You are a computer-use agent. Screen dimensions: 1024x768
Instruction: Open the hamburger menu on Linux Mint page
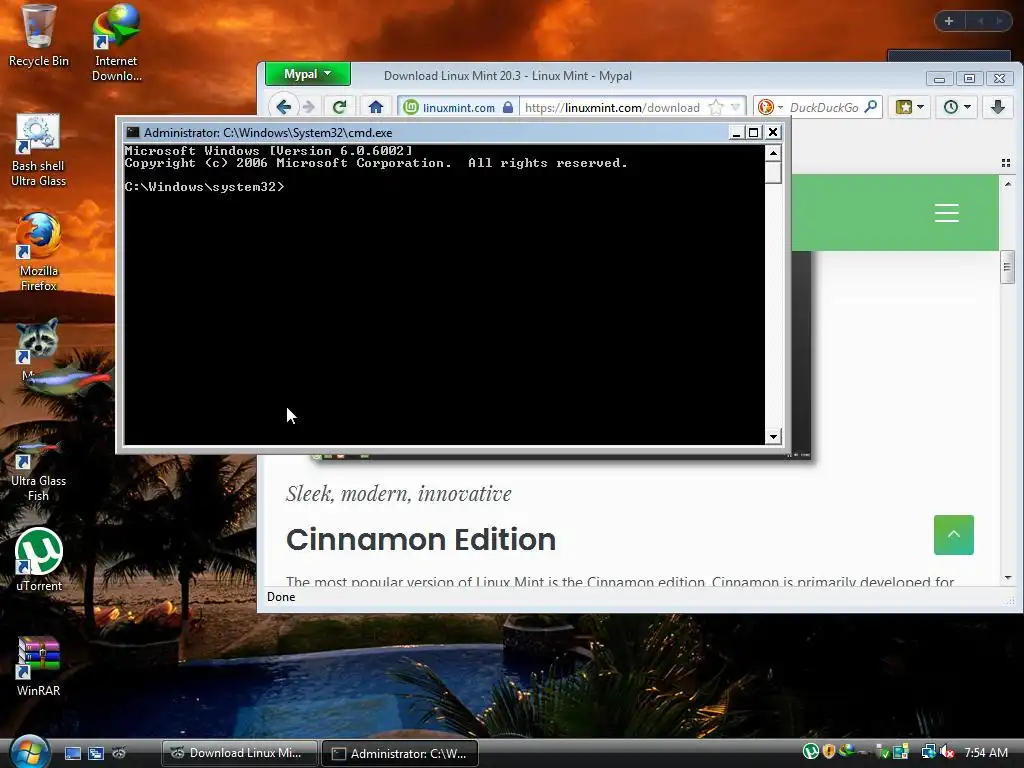coord(946,213)
